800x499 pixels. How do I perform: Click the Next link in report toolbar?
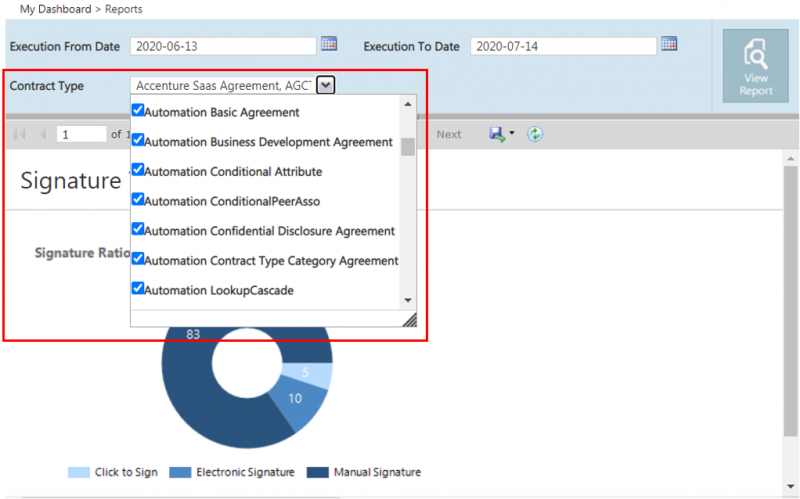click(449, 134)
